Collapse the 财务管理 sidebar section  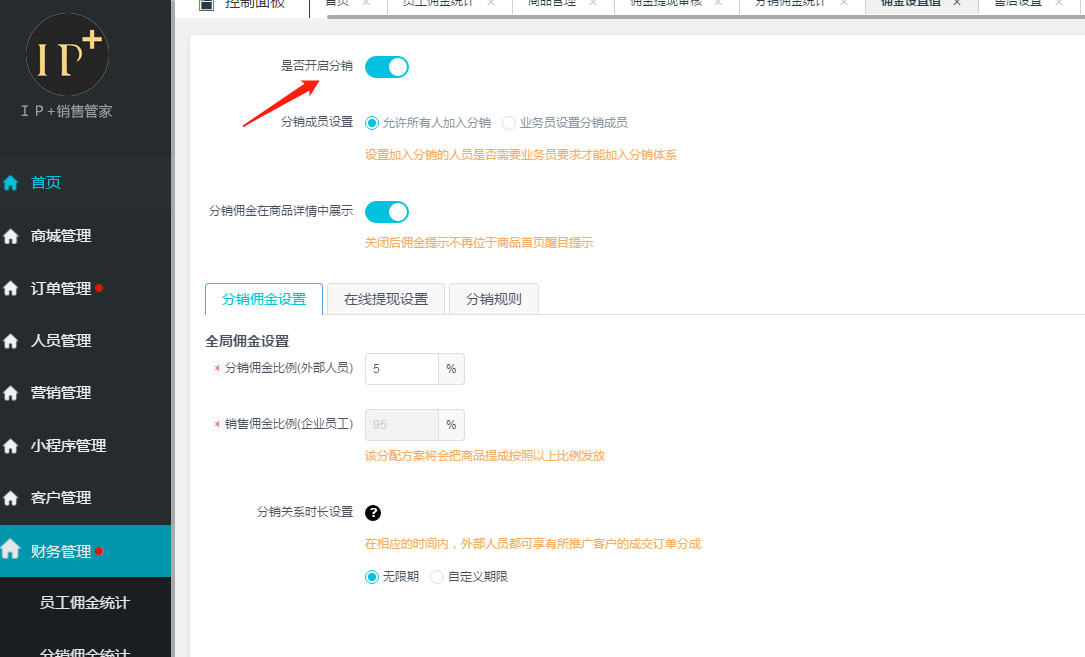[x=61, y=551]
